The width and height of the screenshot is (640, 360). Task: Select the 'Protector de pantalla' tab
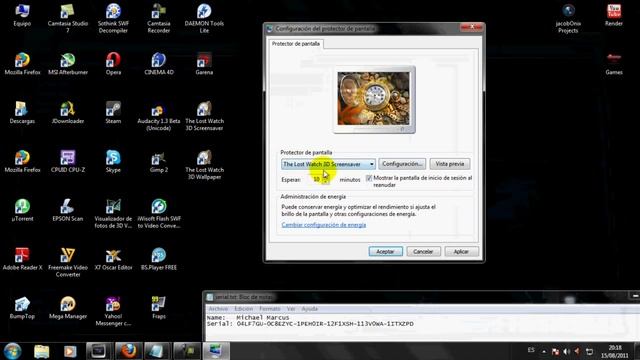click(x=296, y=44)
